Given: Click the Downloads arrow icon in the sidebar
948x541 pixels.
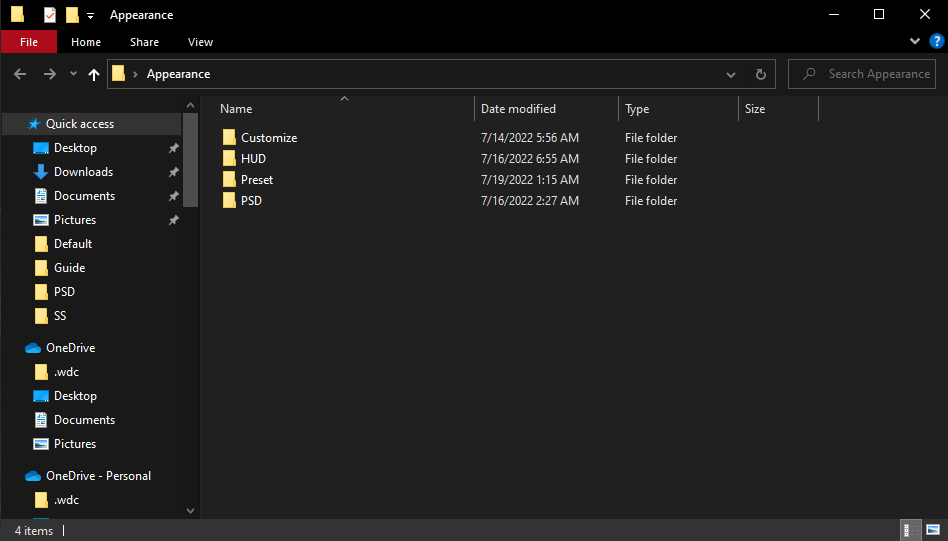Looking at the screenshot, I should [x=41, y=172].
